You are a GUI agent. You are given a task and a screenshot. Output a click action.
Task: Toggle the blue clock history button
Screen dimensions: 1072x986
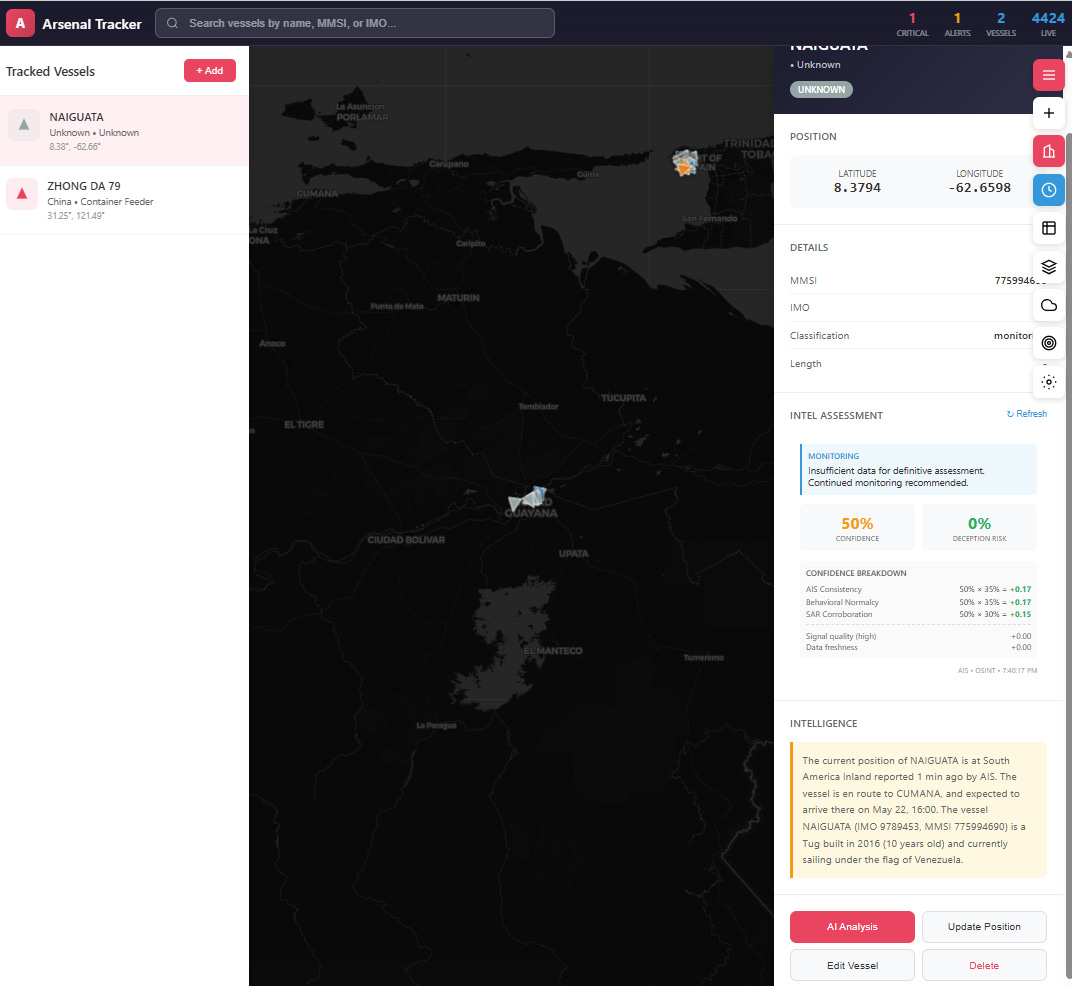(x=1048, y=190)
